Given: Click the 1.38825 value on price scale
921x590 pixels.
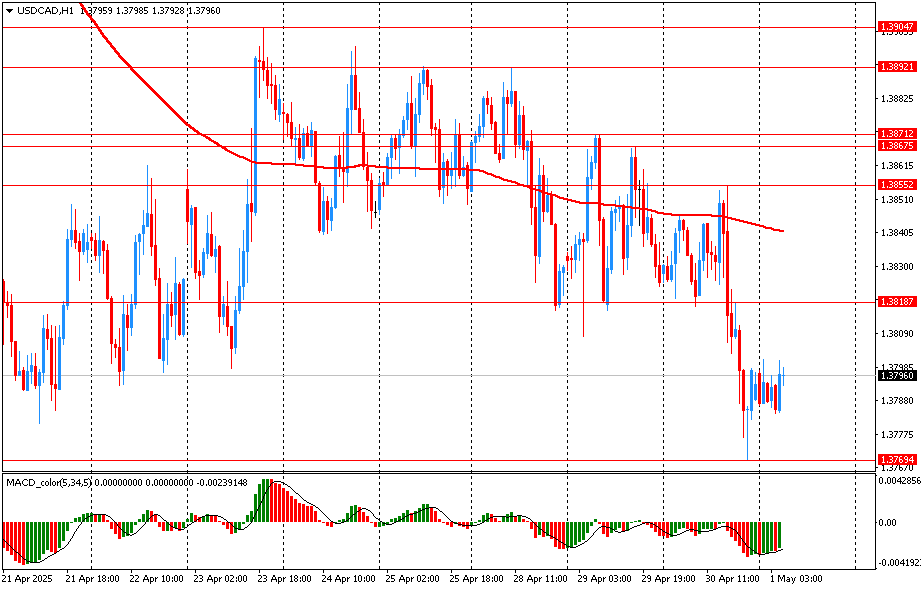Looking at the screenshot, I should coord(896,99).
